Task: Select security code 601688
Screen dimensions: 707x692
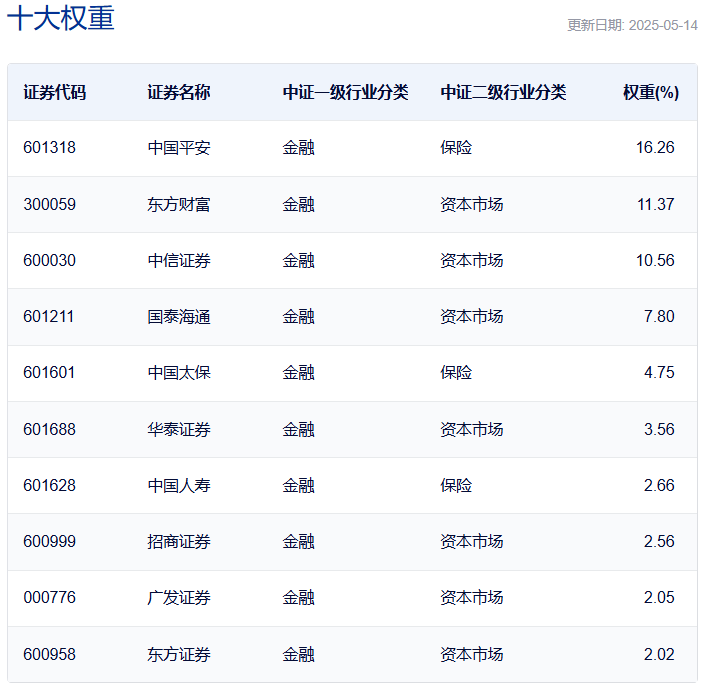Action: (x=50, y=430)
